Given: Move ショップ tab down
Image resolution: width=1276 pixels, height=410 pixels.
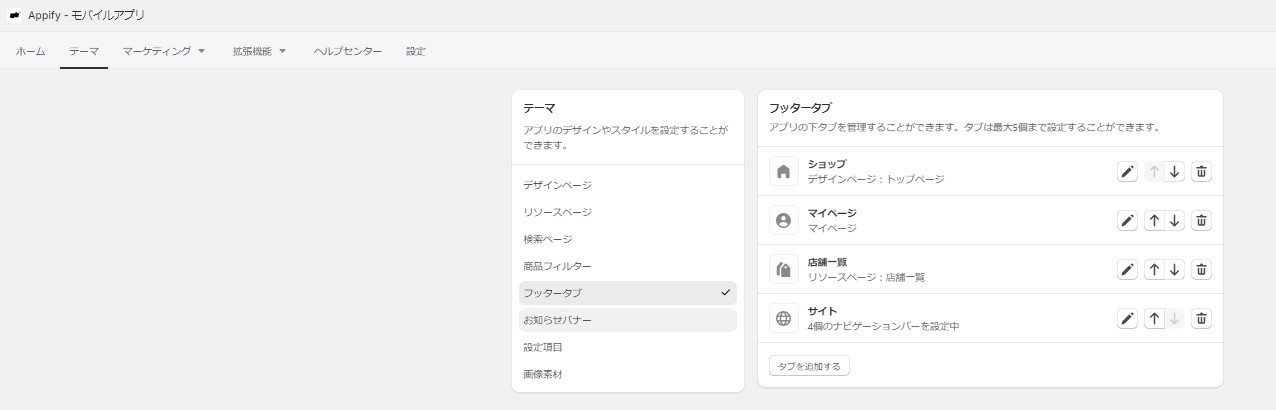Looking at the screenshot, I should (1175, 171).
